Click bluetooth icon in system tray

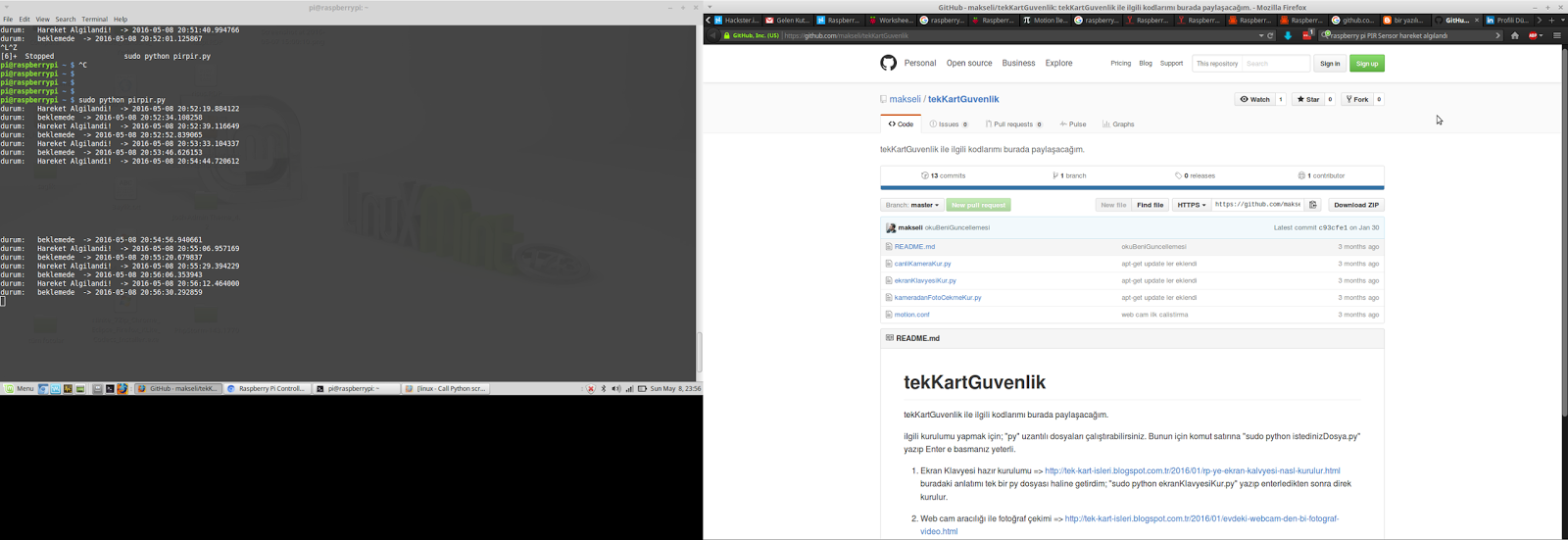point(604,389)
